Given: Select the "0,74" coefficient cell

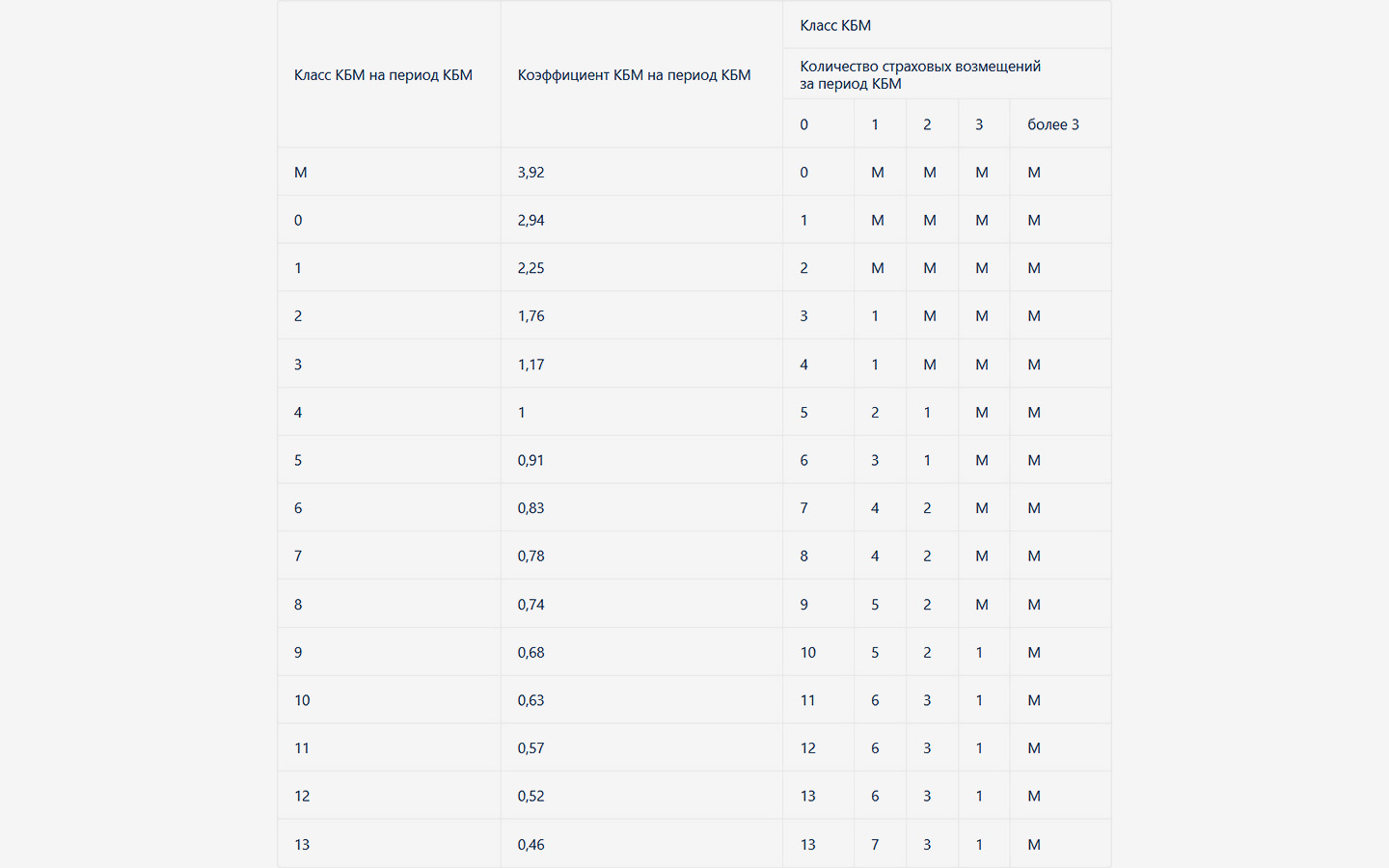Looking at the screenshot, I should click(531, 605).
